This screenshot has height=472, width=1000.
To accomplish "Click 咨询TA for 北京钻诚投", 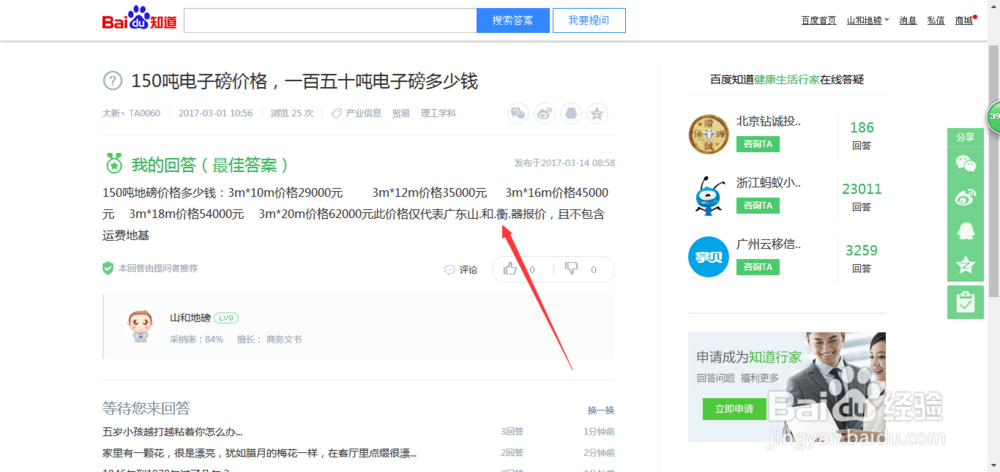I will 758,145.
